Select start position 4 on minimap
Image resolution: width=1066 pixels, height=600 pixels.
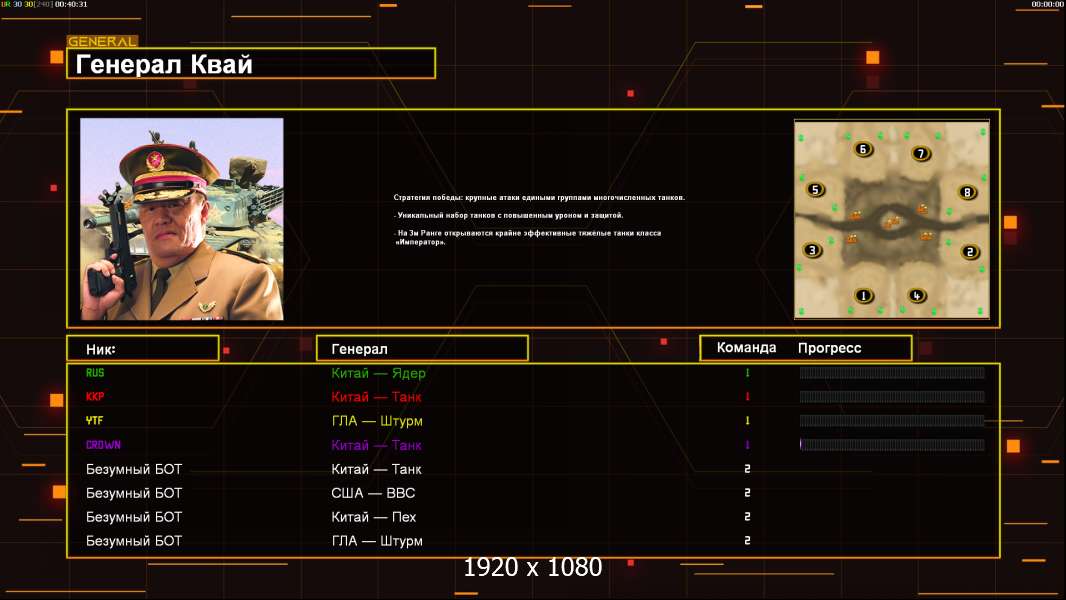point(916,296)
